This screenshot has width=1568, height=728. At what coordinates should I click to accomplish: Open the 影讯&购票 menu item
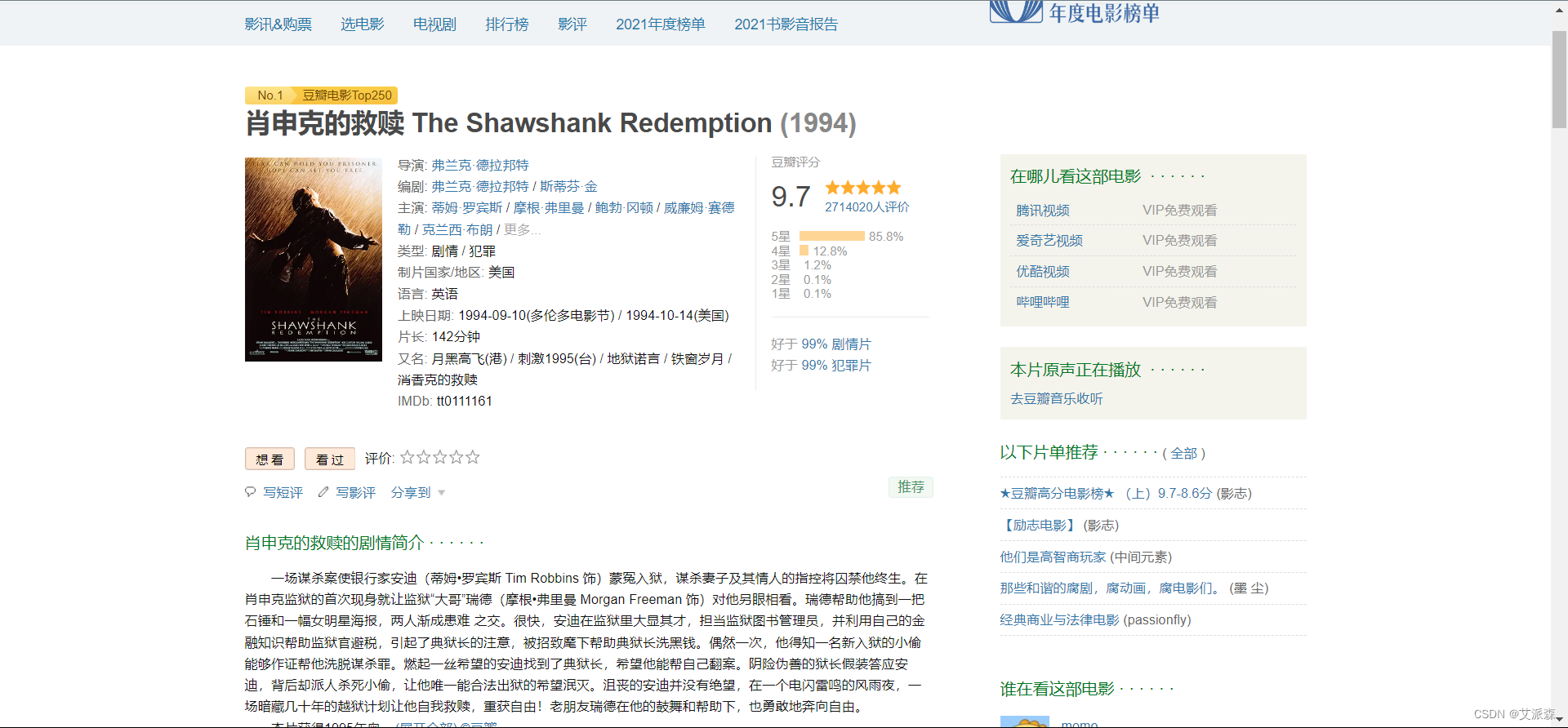[x=278, y=24]
